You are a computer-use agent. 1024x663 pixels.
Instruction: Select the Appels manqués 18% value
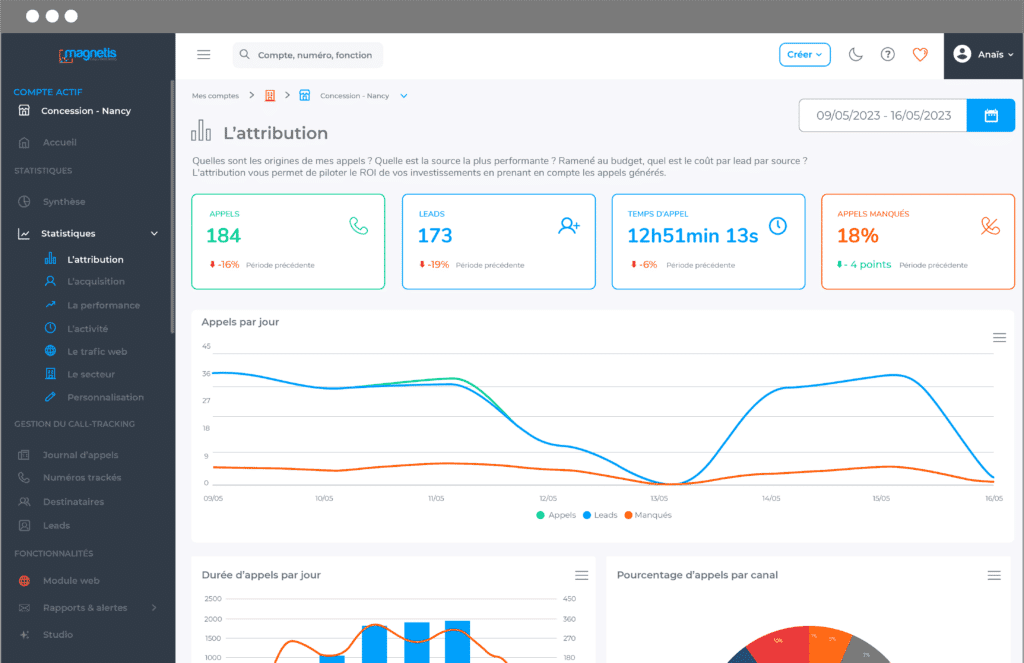tap(857, 236)
